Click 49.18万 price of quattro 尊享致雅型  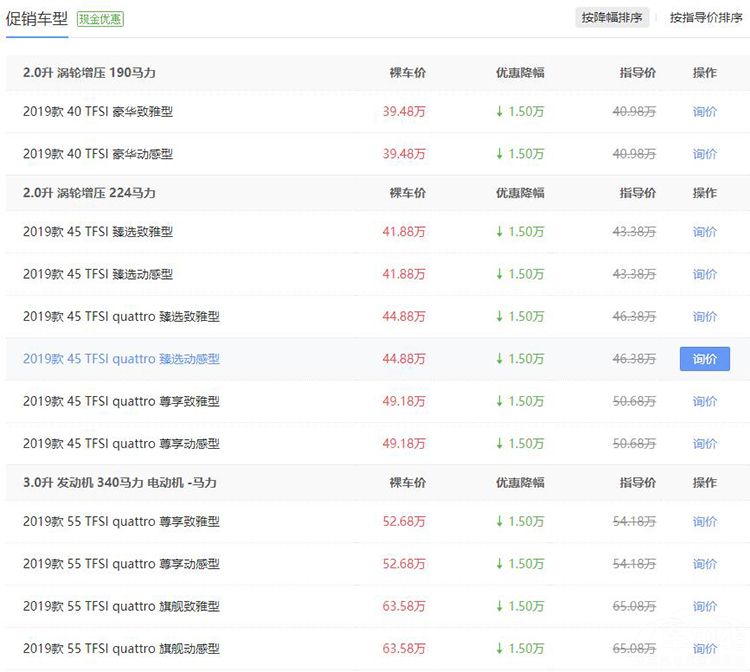[404, 401]
